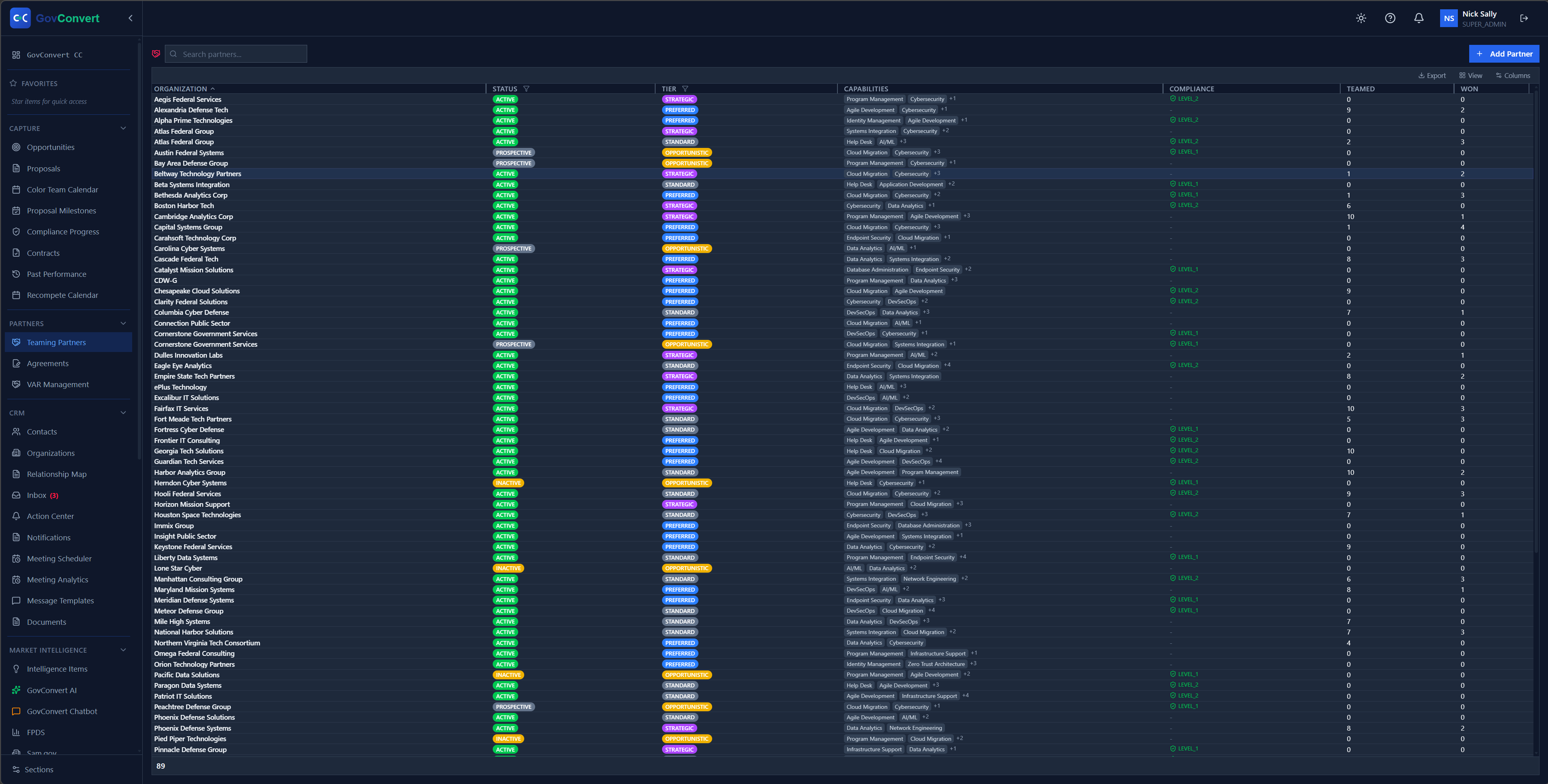Click the GovConvert logo icon
This screenshot has height=784, width=1548.
(x=21, y=18)
